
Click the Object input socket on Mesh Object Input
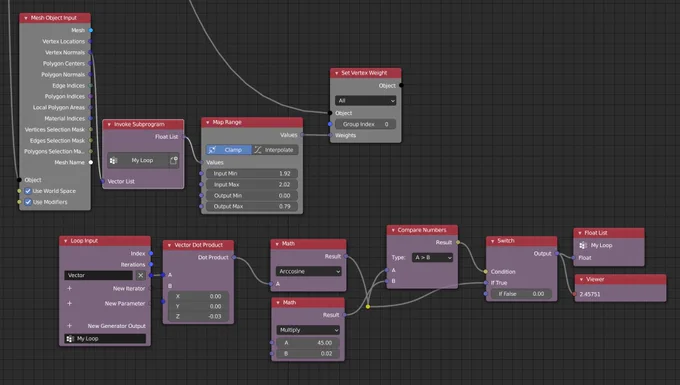coord(19,180)
